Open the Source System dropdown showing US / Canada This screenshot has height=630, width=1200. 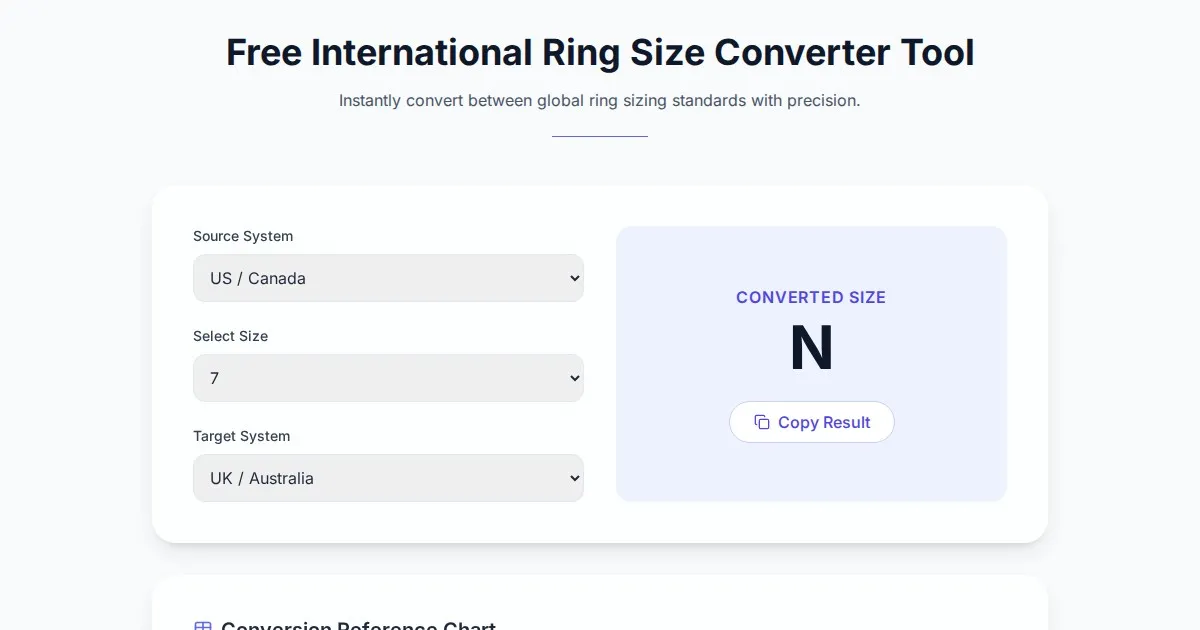tap(388, 278)
